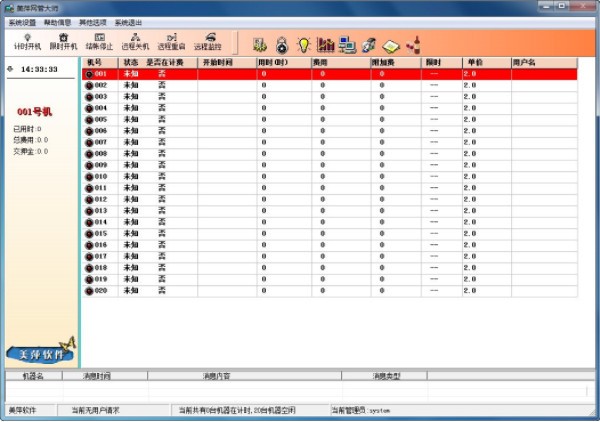
Task: Open the 帮助信息 menu
Action: click(57, 23)
